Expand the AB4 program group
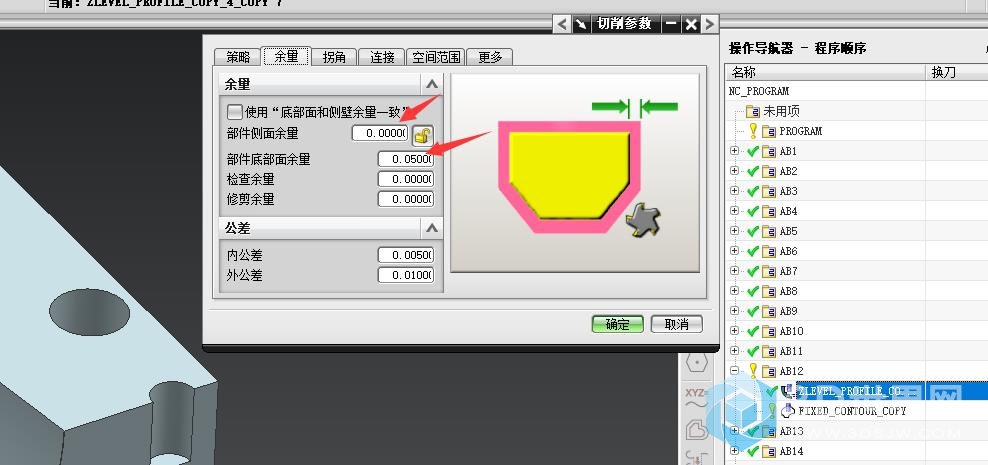This screenshot has height=465, width=988. point(735,211)
